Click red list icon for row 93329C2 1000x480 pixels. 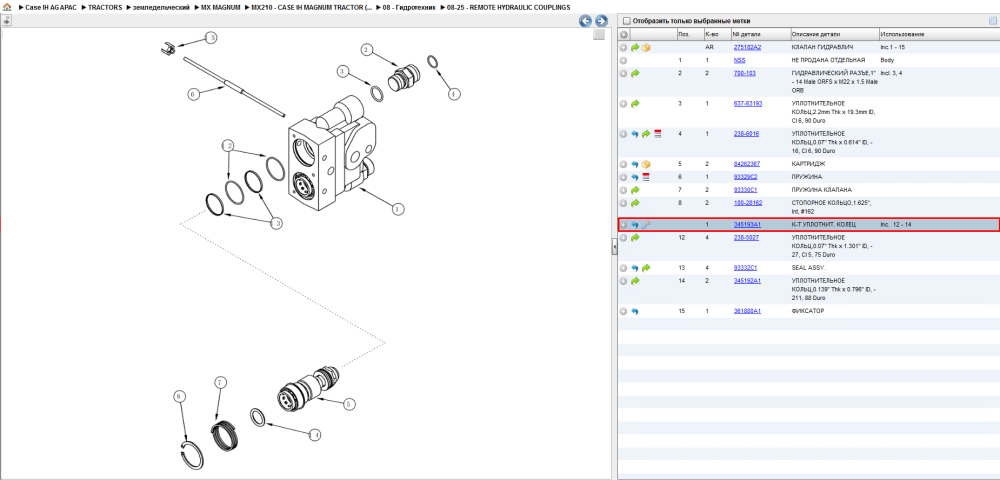[646, 177]
